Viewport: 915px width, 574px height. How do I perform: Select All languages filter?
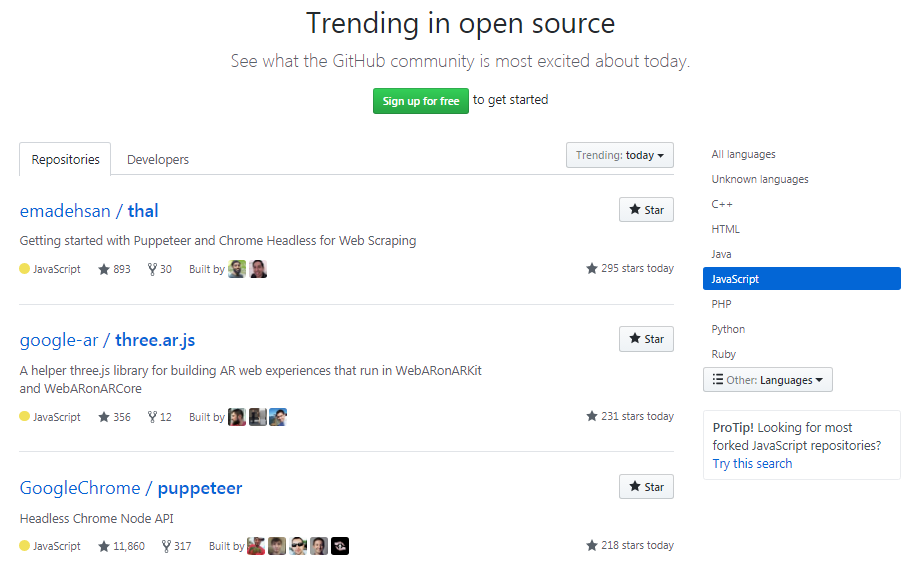(x=743, y=154)
